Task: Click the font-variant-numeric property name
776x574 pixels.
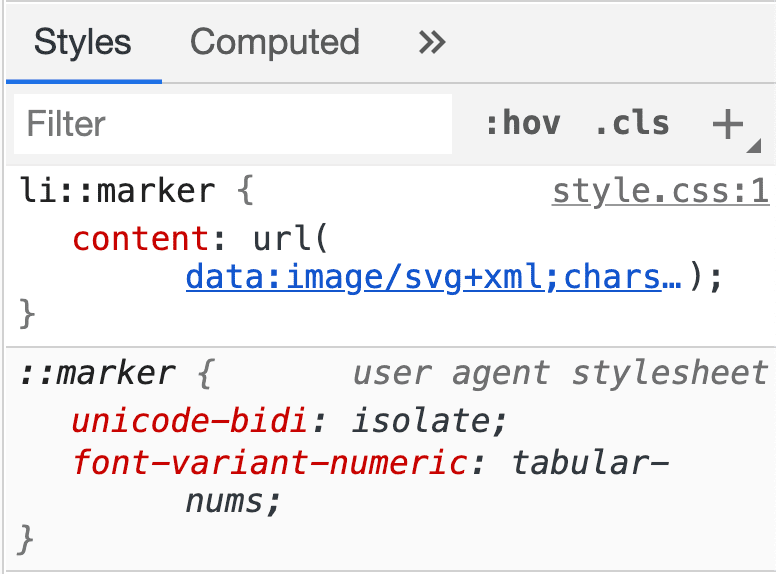Action: [x=268, y=464]
